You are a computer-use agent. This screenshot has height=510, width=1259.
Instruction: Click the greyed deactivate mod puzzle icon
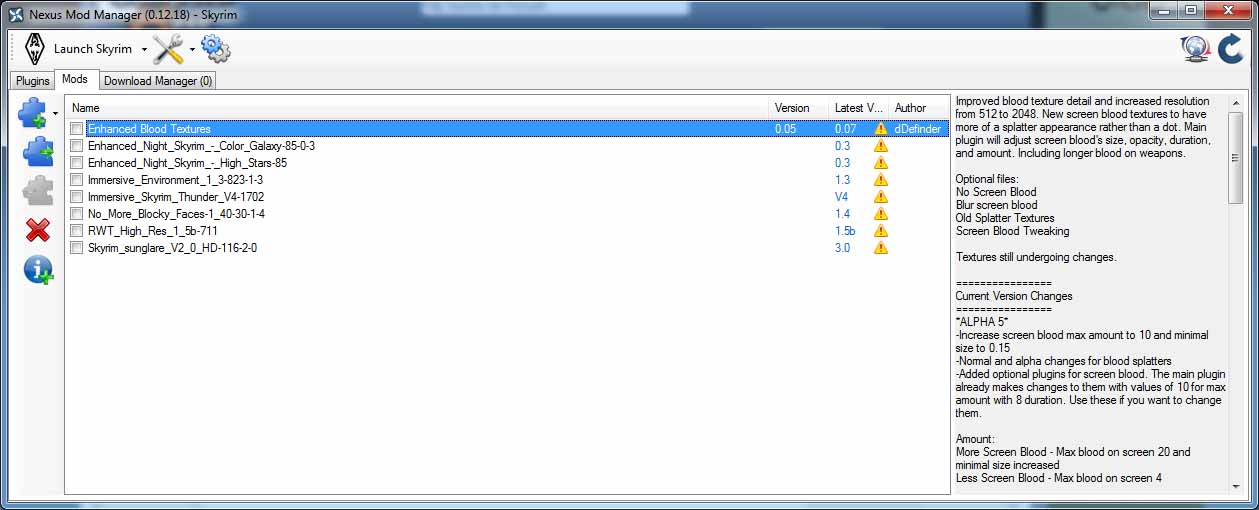point(37,190)
